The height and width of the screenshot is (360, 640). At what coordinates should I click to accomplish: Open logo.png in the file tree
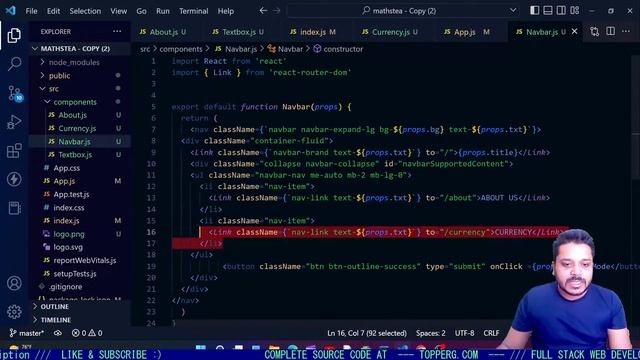pos(69,234)
